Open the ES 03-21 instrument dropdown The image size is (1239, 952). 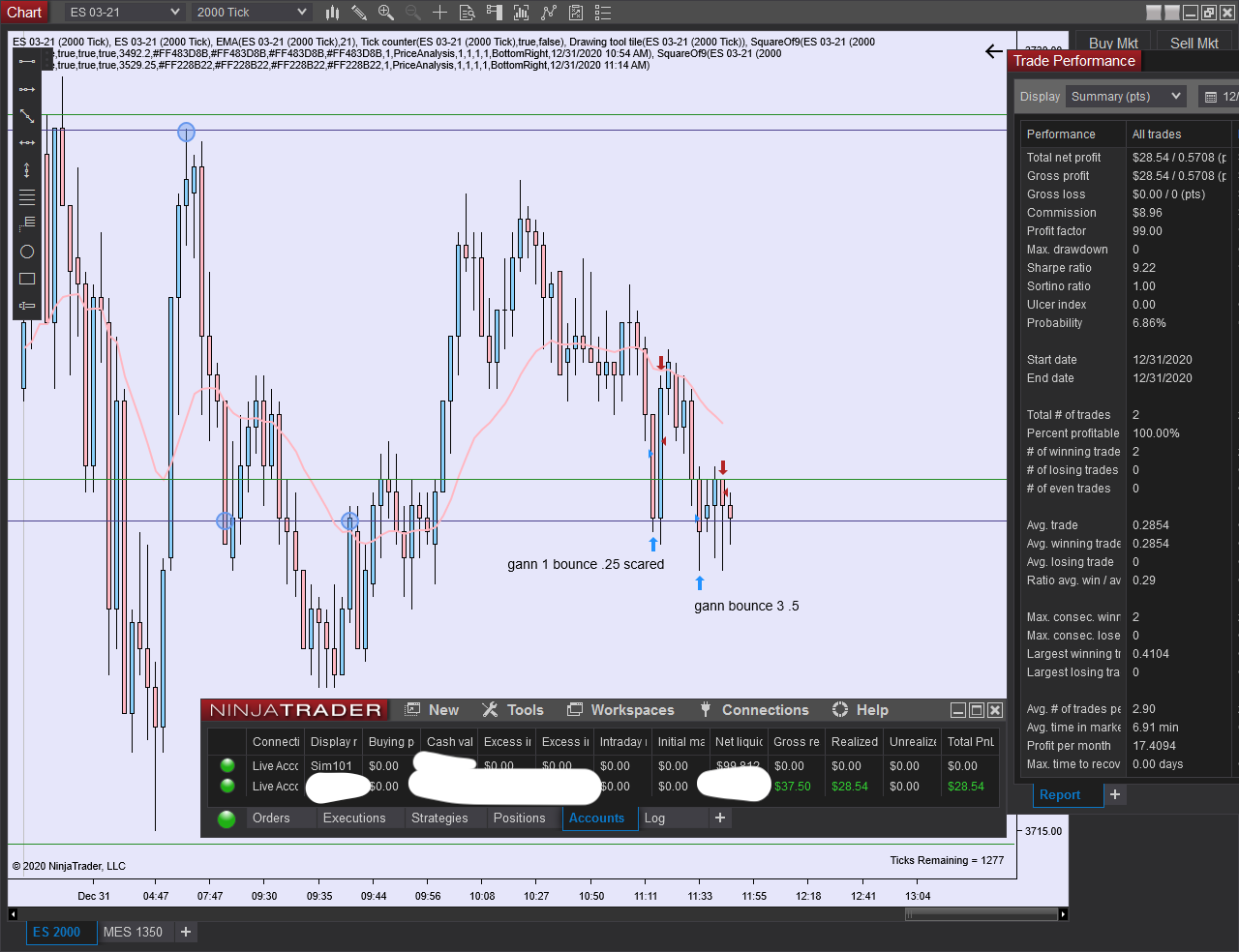125,13
